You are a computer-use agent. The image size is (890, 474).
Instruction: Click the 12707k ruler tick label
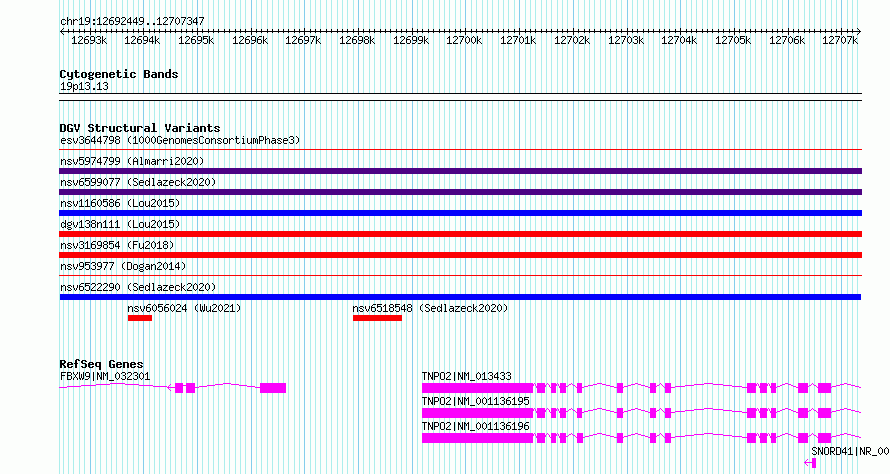coord(840,40)
